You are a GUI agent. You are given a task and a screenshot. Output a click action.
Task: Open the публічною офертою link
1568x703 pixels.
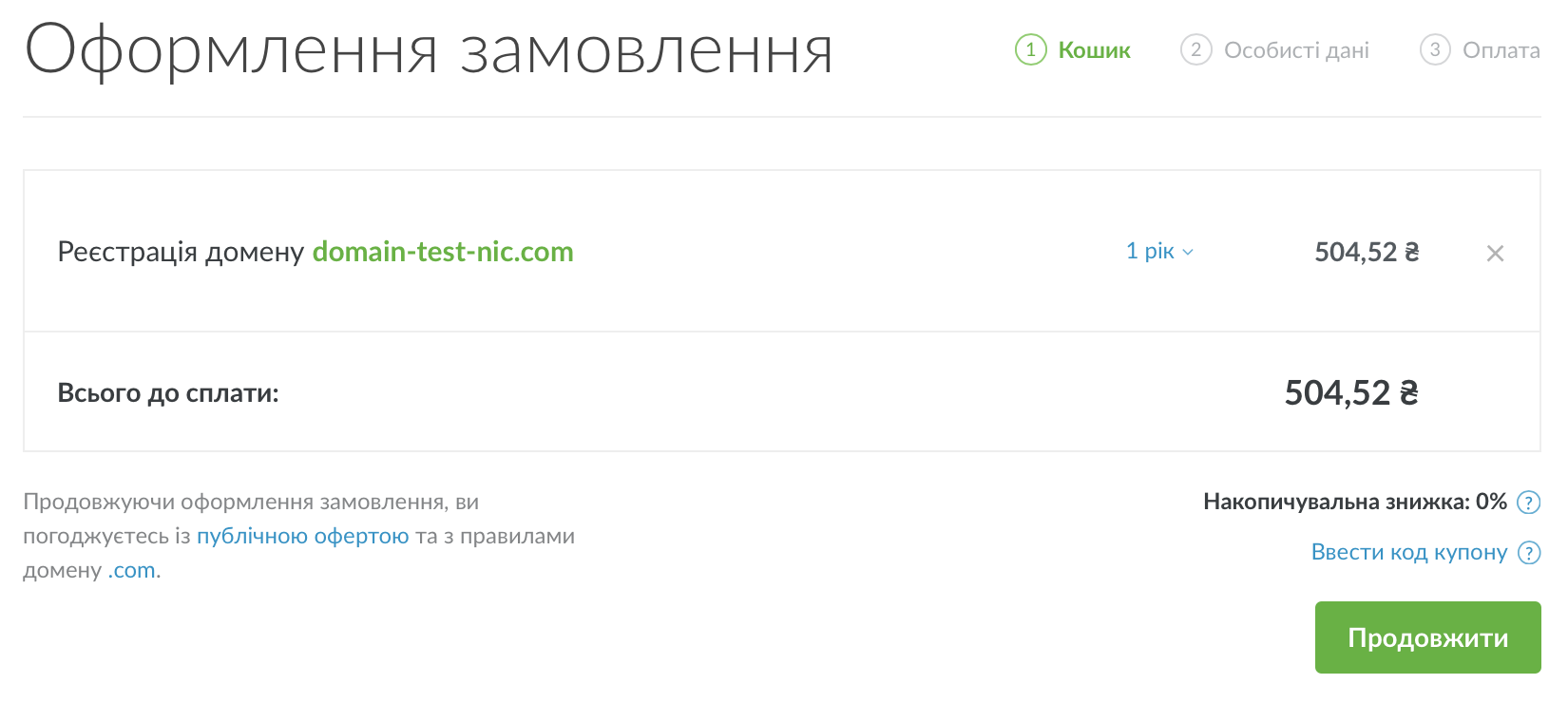(302, 537)
